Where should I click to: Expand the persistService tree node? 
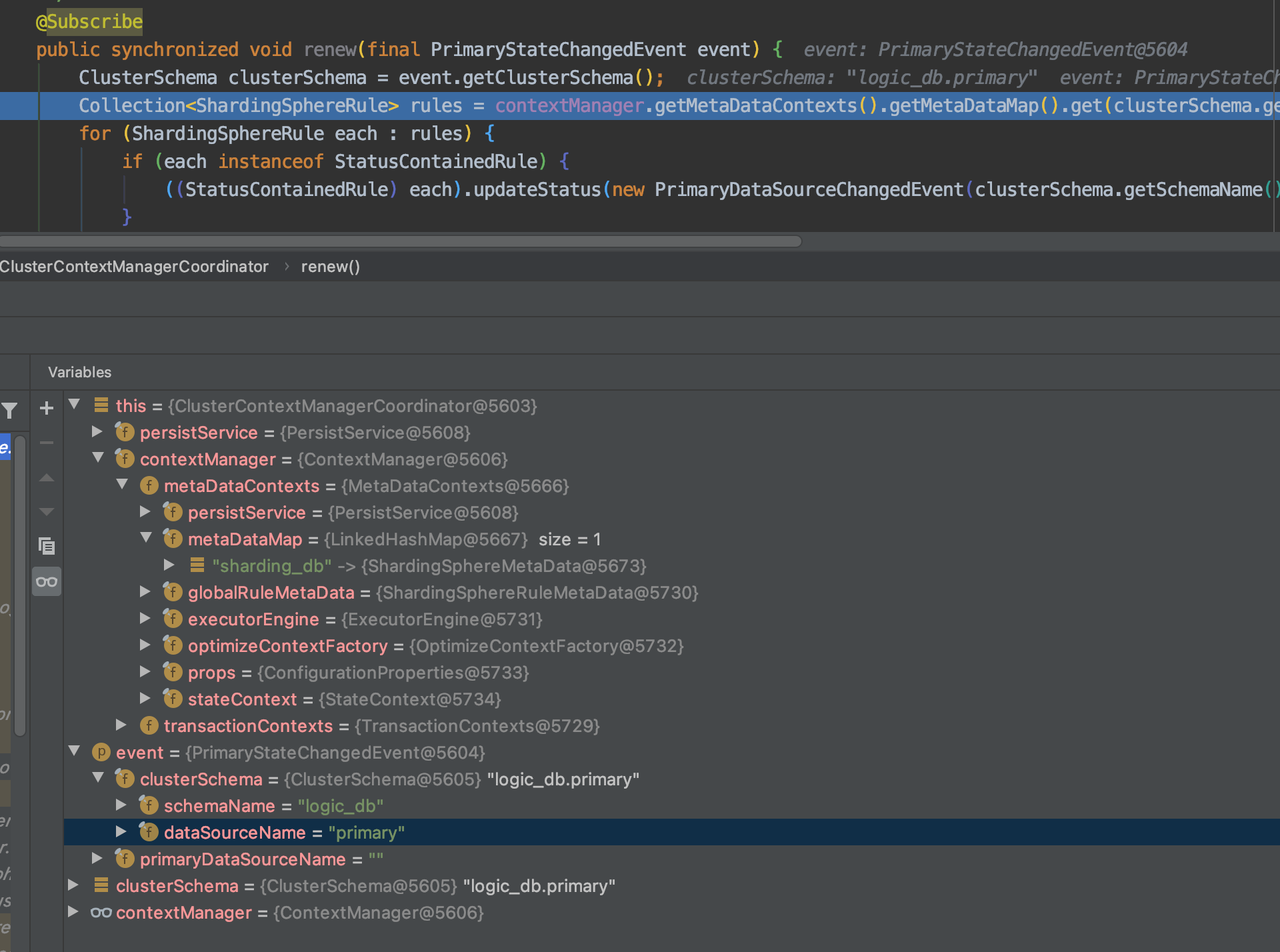[97, 432]
